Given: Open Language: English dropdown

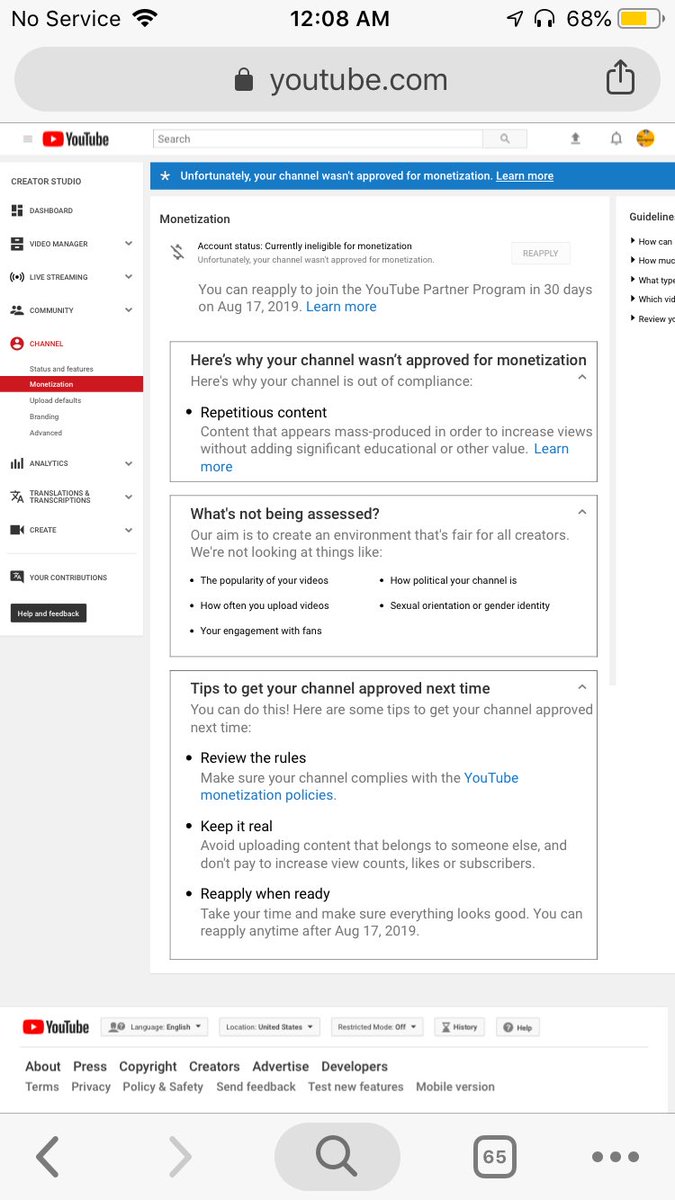Looking at the screenshot, I should 154,1027.
